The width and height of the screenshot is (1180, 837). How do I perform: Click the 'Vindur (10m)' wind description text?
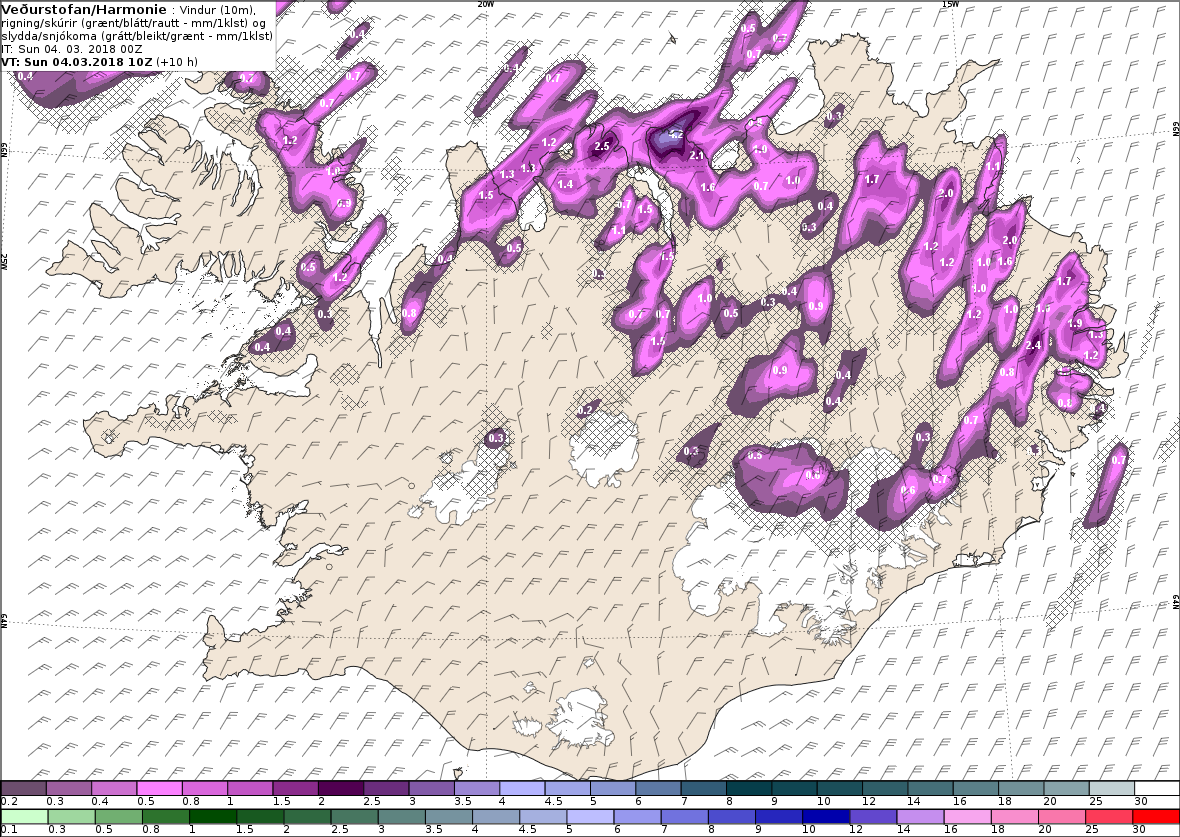pyautogui.click(x=218, y=11)
